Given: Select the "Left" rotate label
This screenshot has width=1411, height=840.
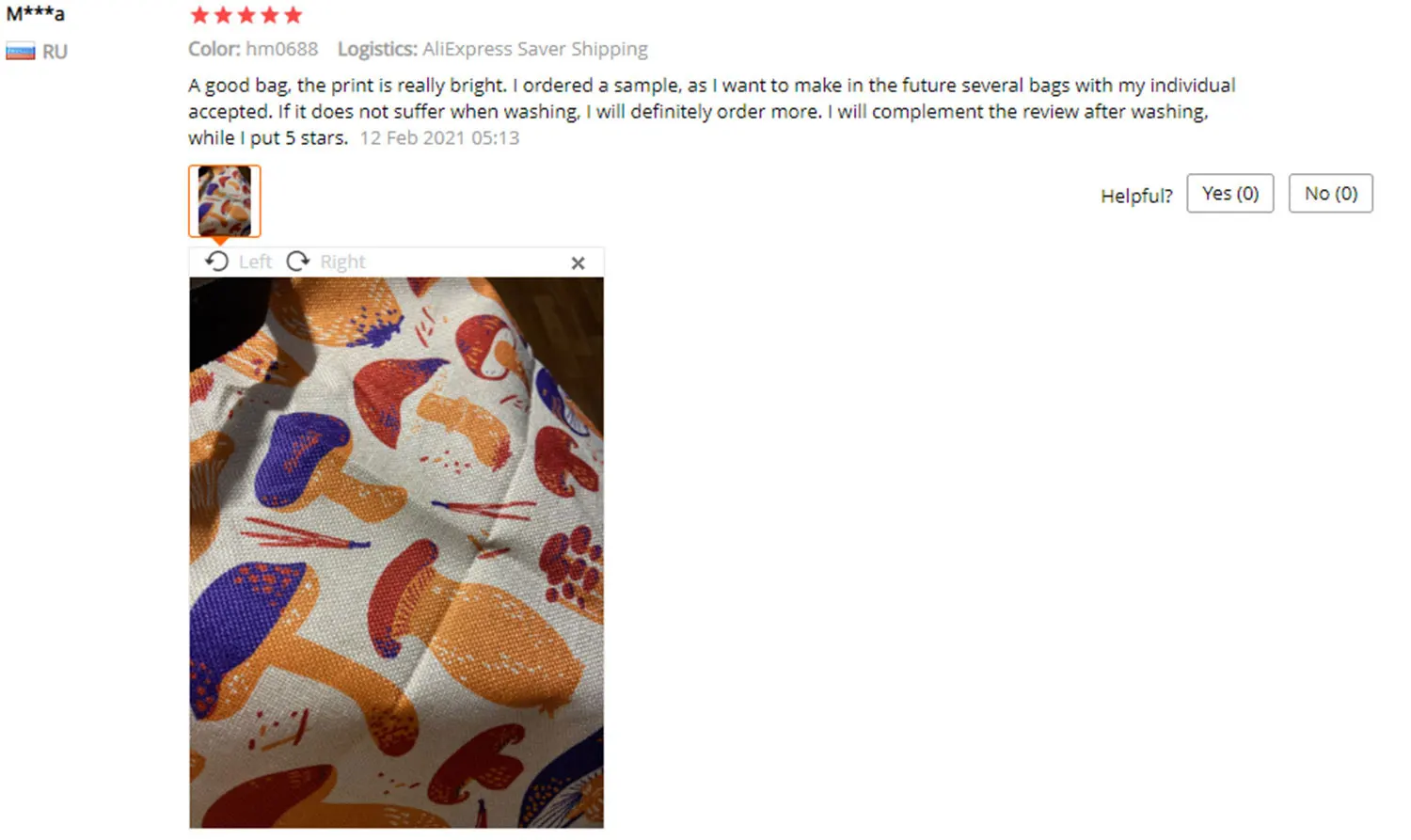Looking at the screenshot, I should tap(255, 262).
